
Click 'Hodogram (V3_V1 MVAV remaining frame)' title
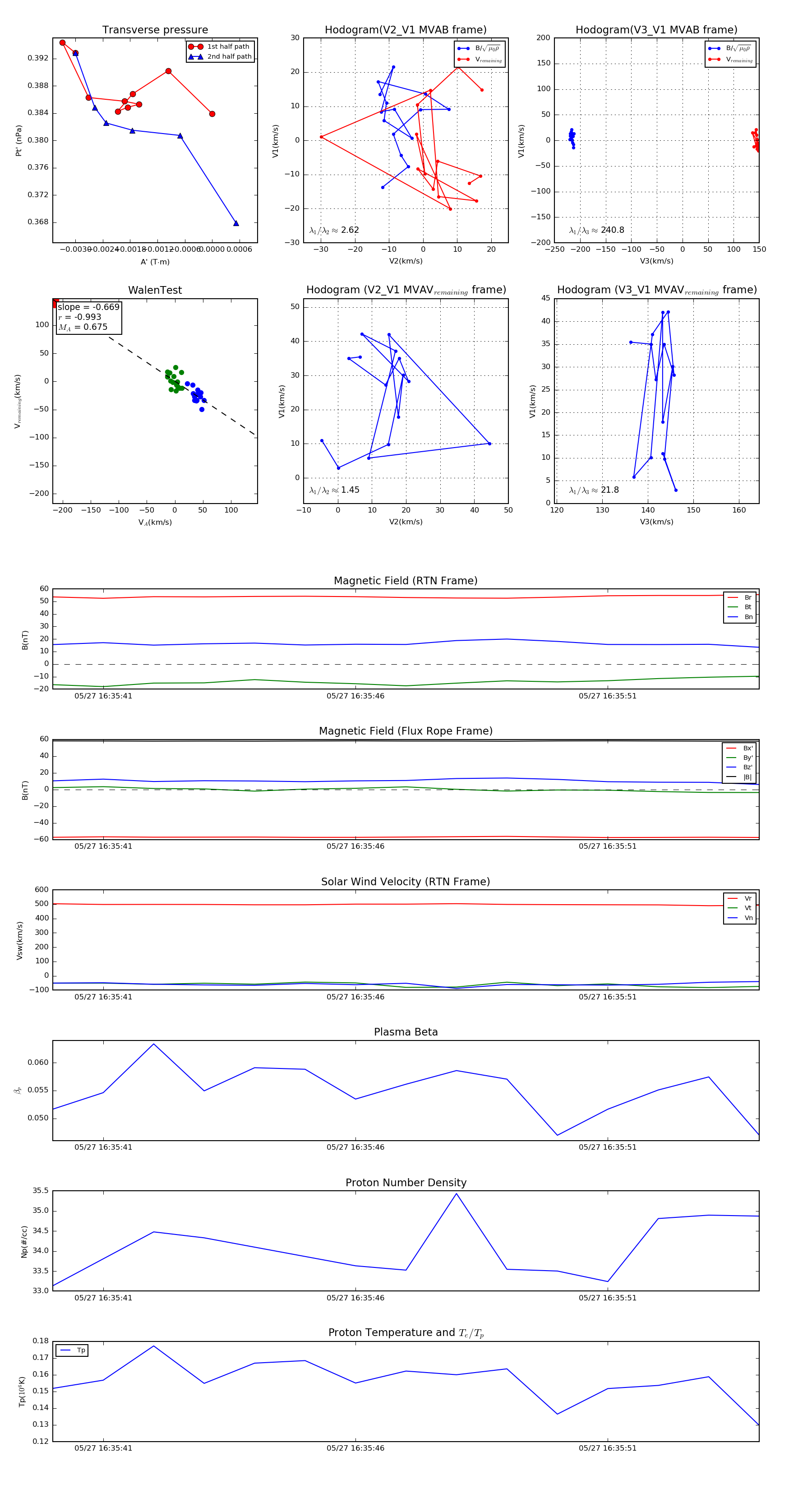(656, 290)
